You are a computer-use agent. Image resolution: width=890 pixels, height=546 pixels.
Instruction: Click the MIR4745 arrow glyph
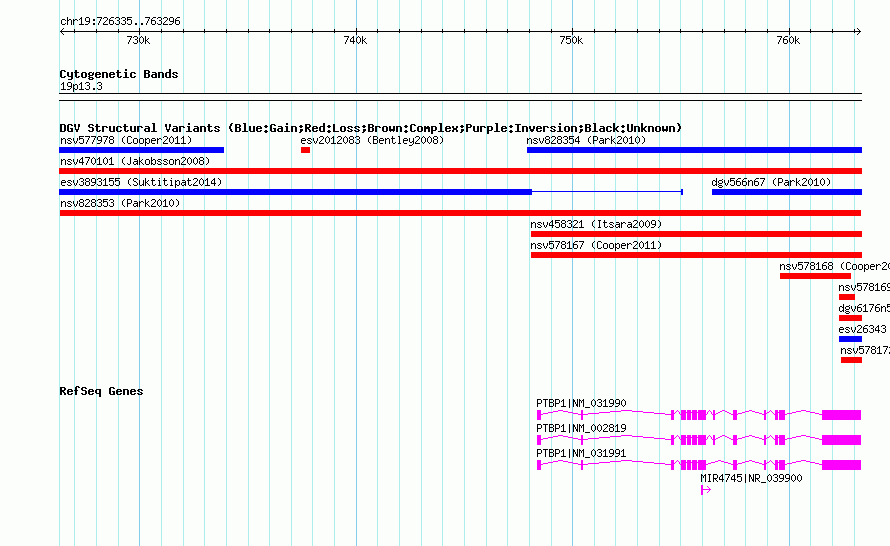click(706, 490)
